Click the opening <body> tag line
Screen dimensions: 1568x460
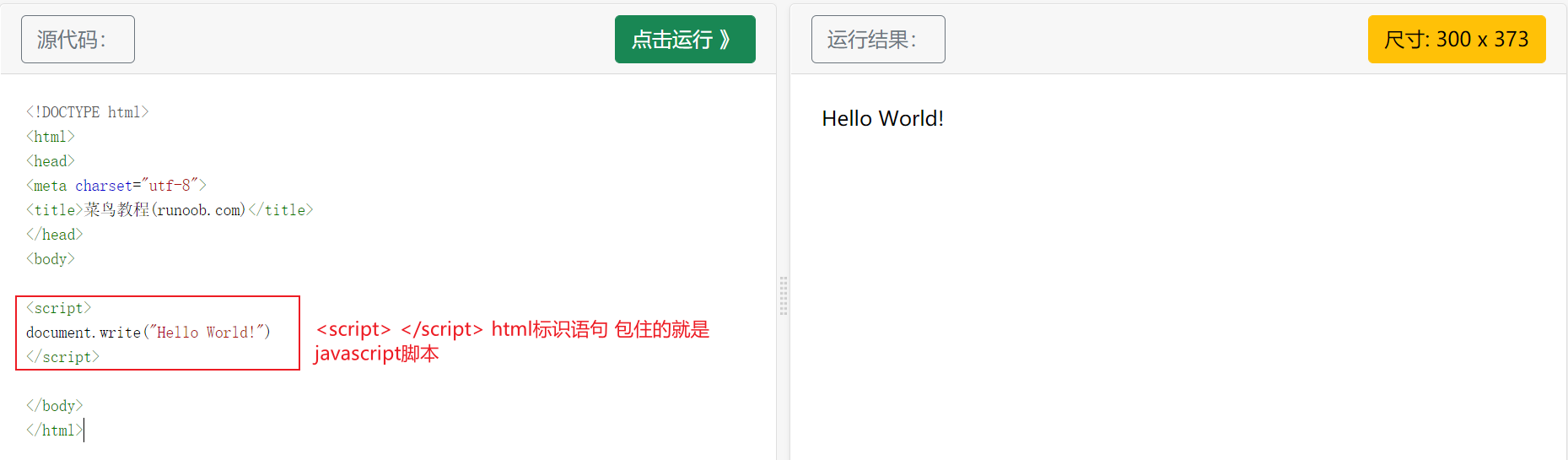(51, 259)
